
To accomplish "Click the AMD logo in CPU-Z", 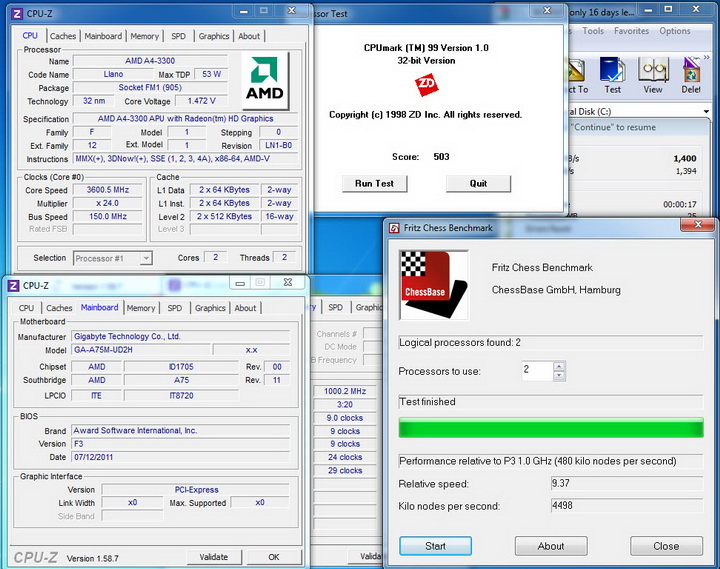I will (x=265, y=80).
